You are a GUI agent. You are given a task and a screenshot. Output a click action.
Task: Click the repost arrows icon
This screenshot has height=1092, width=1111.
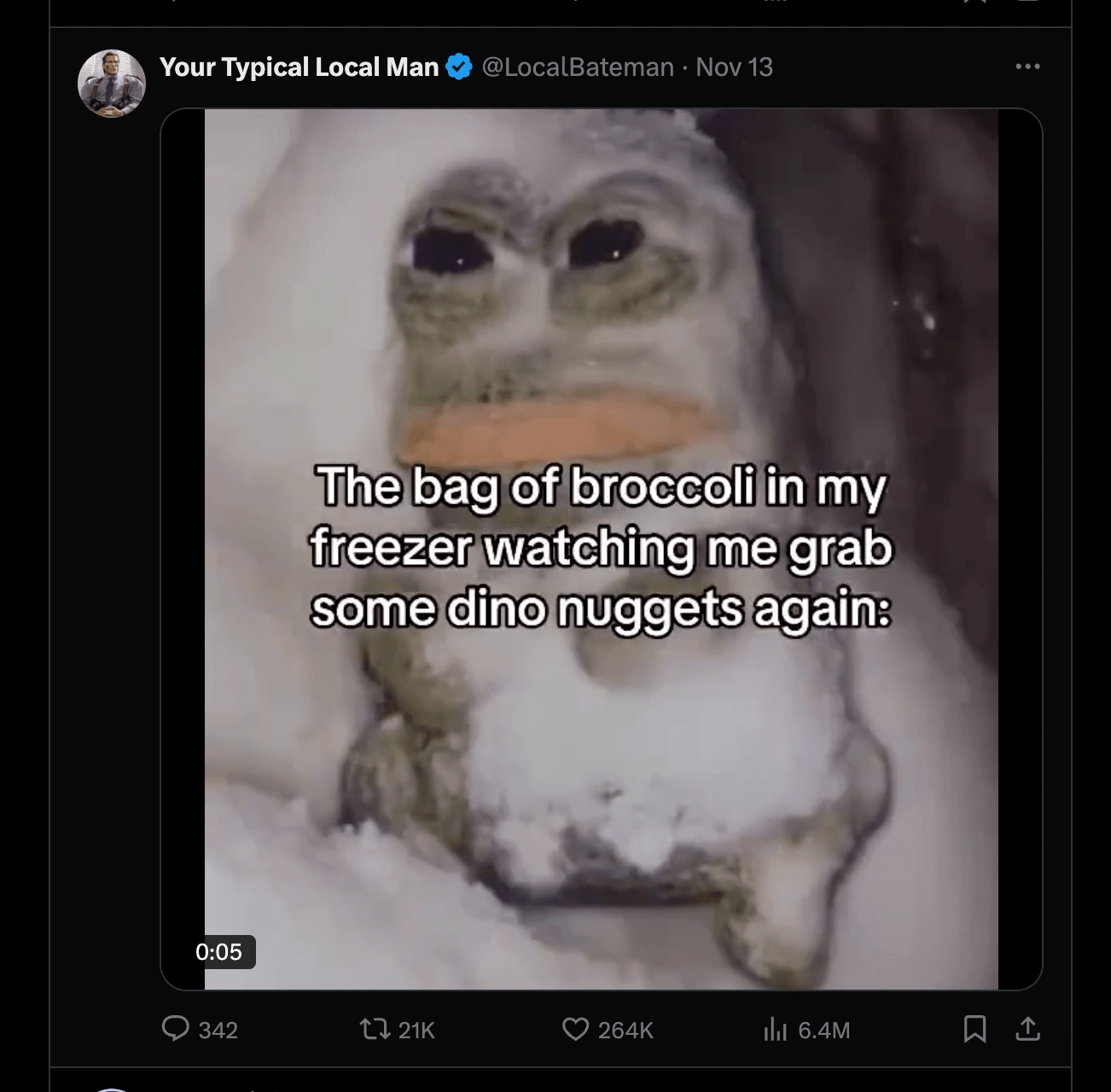(374, 1030)
